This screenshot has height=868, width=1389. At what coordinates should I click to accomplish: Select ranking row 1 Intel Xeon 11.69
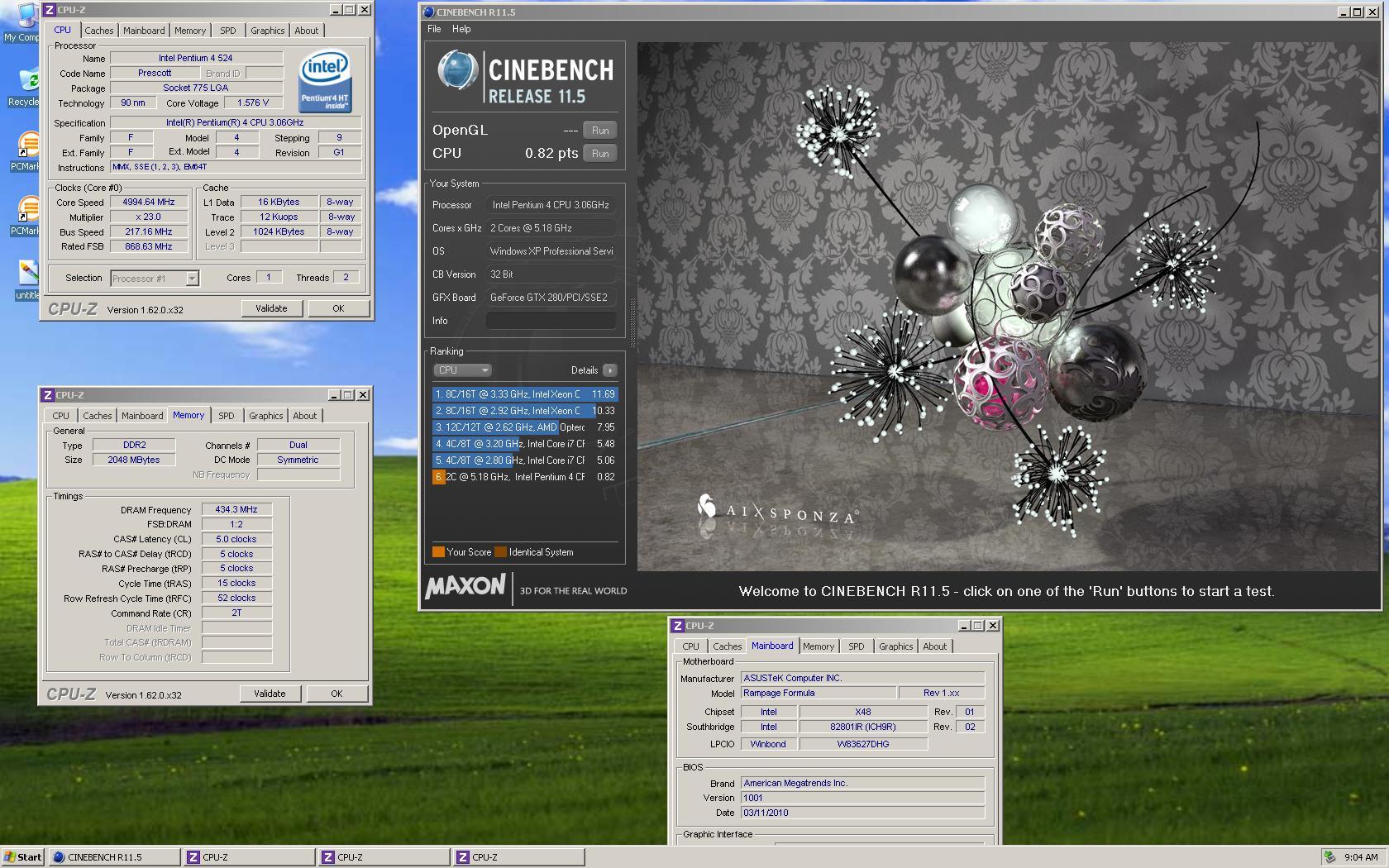click(x=525, y=394)
